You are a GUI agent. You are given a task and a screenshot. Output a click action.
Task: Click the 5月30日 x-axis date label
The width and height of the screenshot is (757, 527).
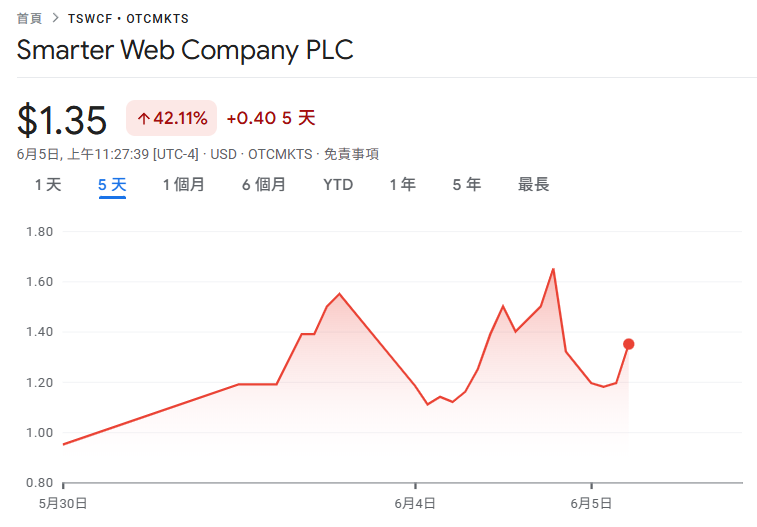63,503
